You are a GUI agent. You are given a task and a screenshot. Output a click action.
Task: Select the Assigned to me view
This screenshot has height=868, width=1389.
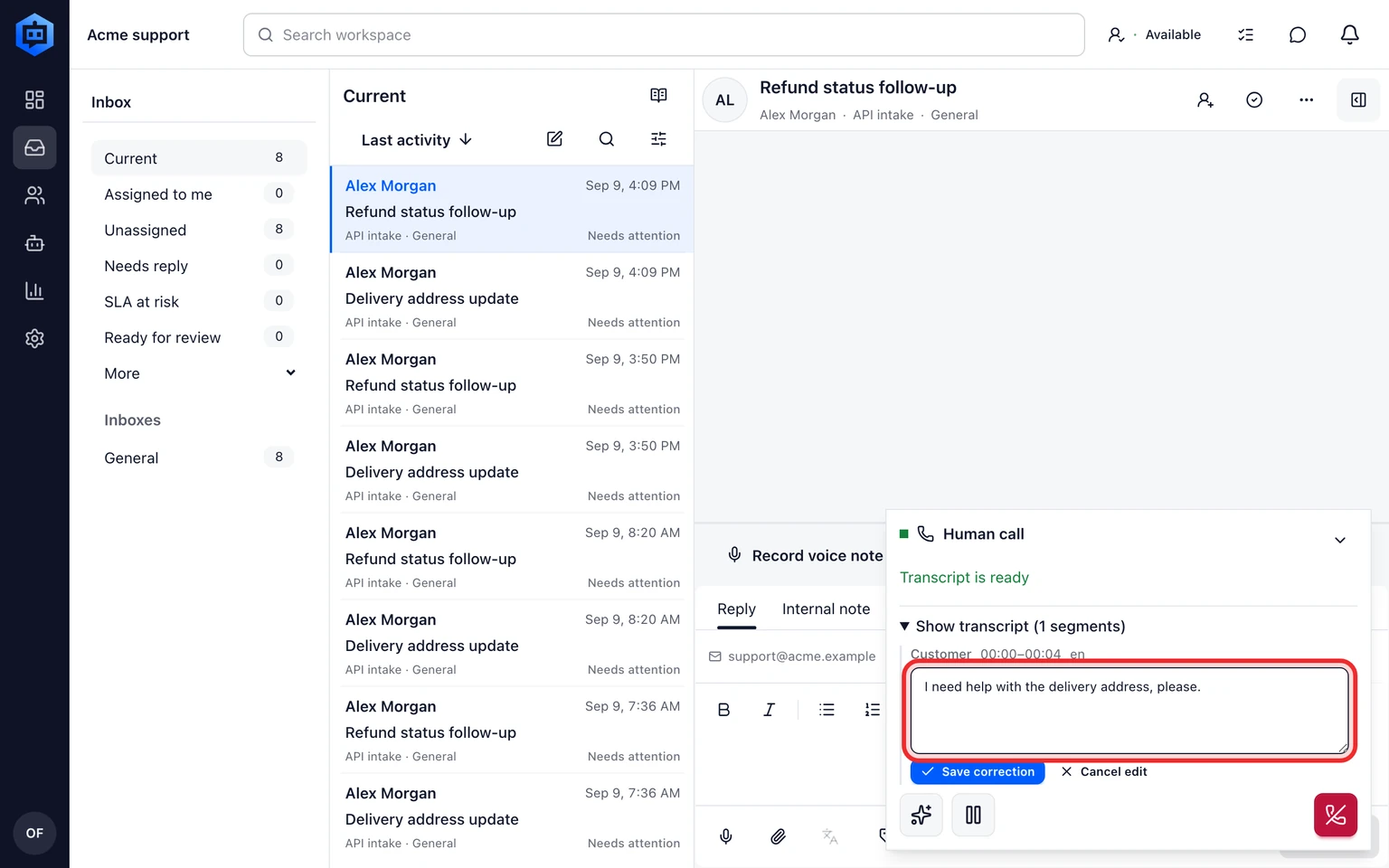(x=199, y=194)
